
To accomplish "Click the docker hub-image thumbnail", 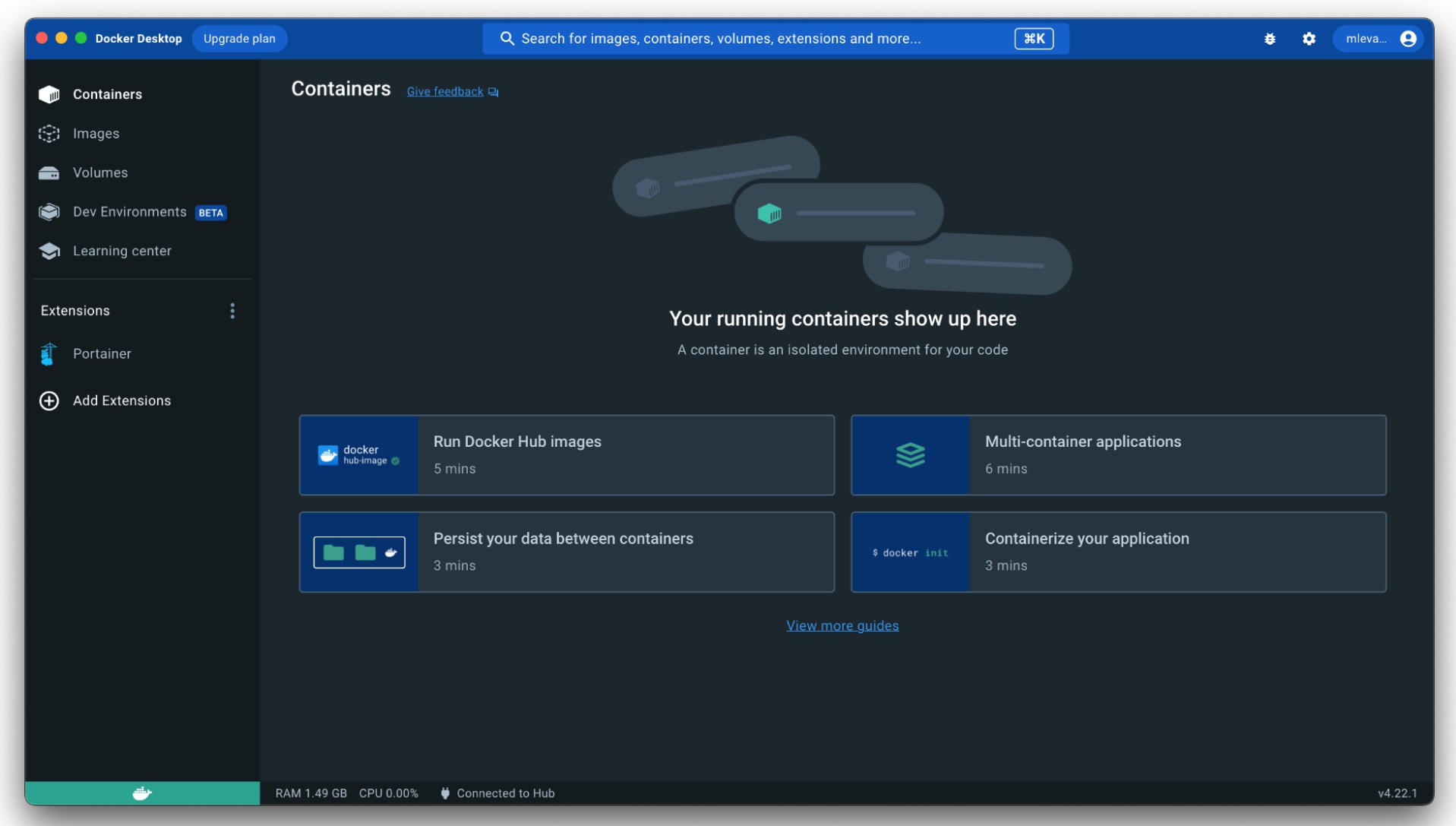I will pyautogui.click(x=359, y=455).
